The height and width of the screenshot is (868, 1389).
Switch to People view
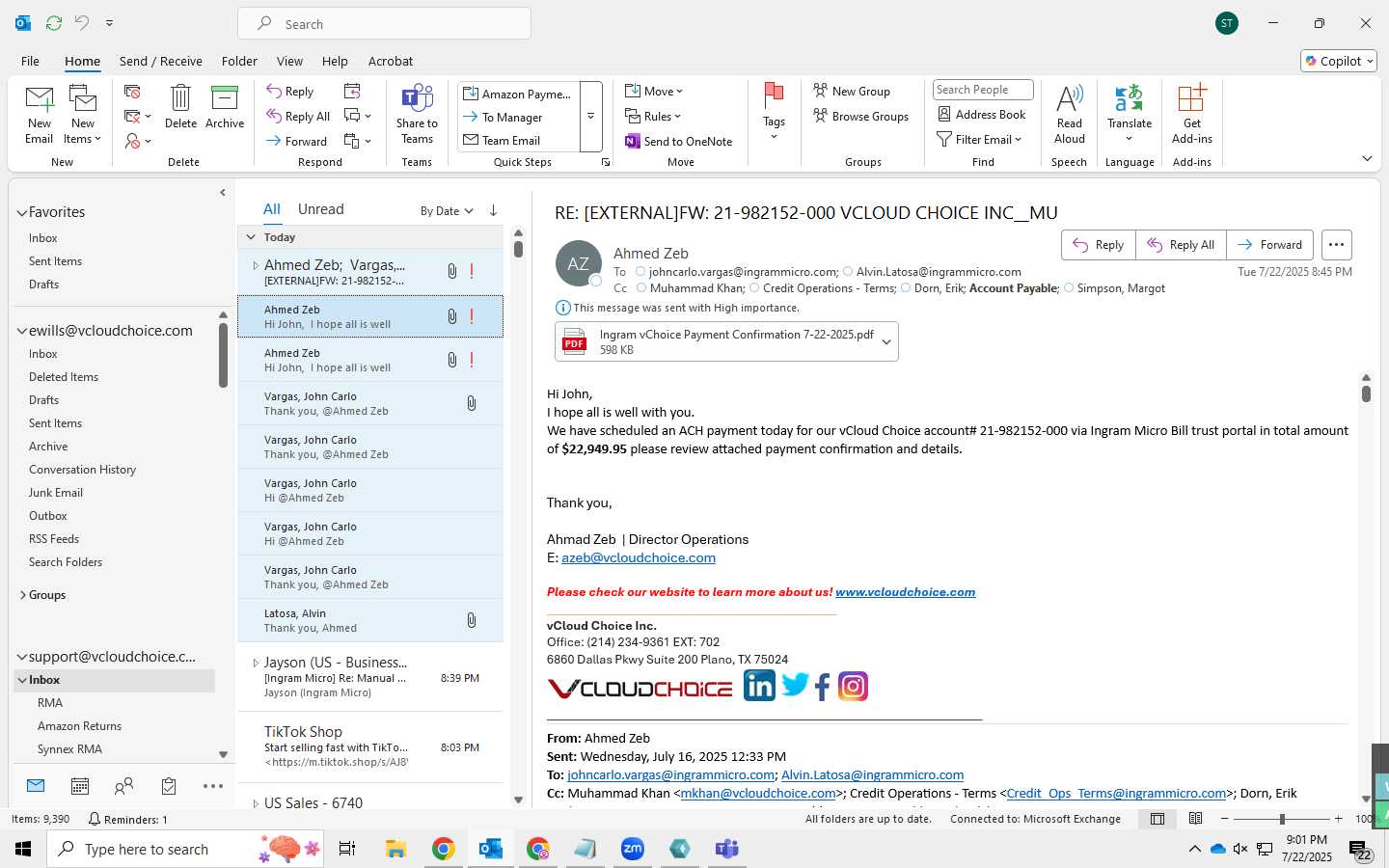pyautogui.click(x=124, y=786)
